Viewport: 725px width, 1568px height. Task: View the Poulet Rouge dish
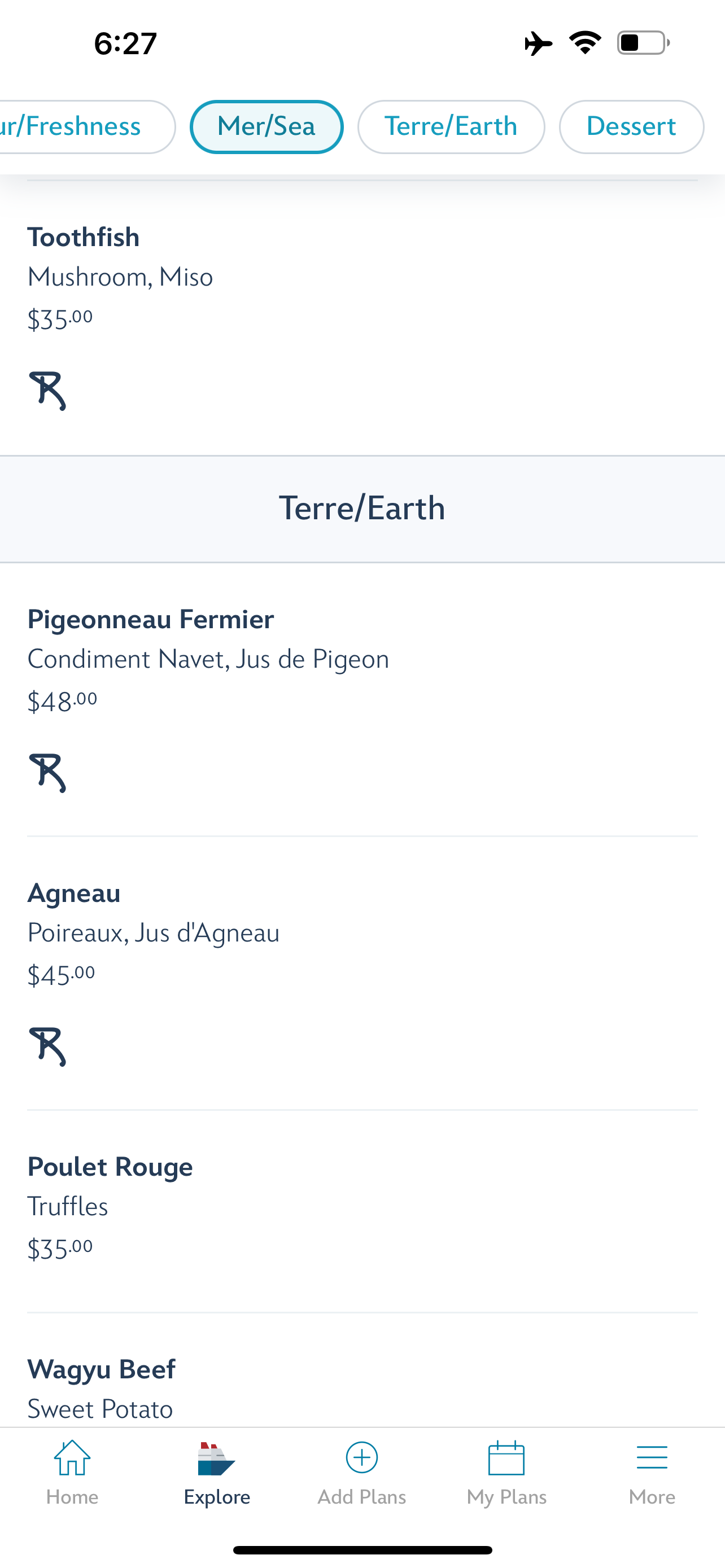coord(110,1167)
